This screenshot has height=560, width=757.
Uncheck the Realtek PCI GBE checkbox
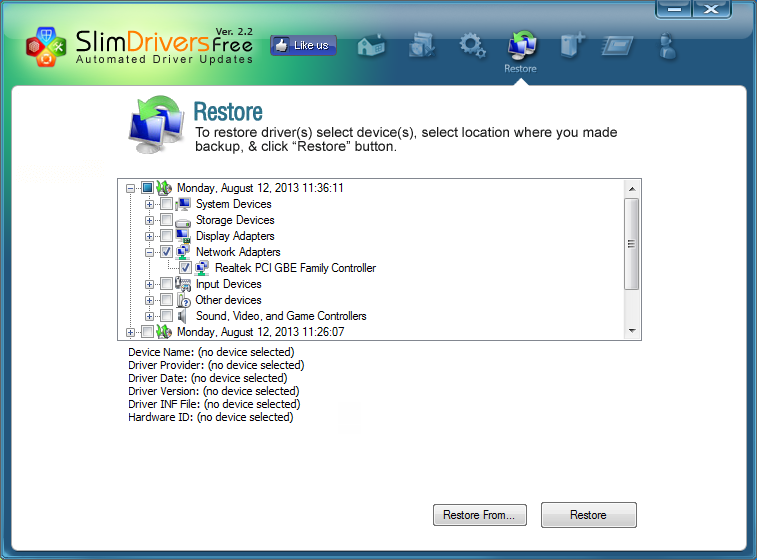[x=185, y=267]
